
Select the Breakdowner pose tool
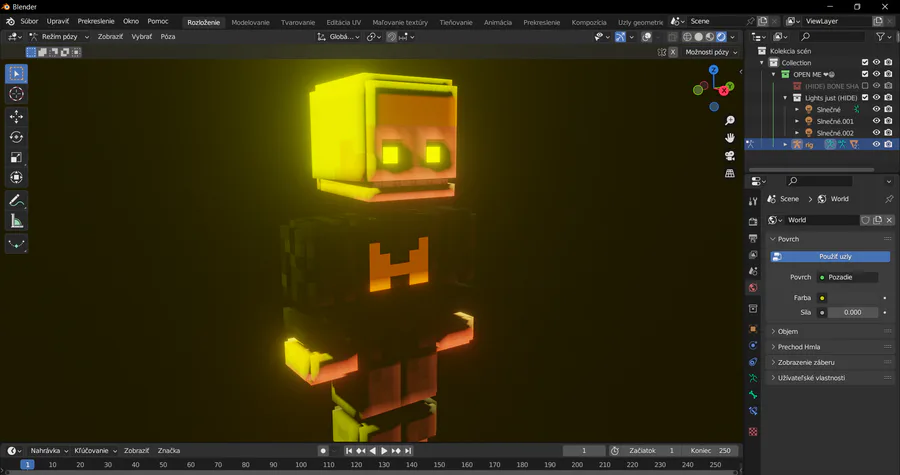tap(16, 244)
